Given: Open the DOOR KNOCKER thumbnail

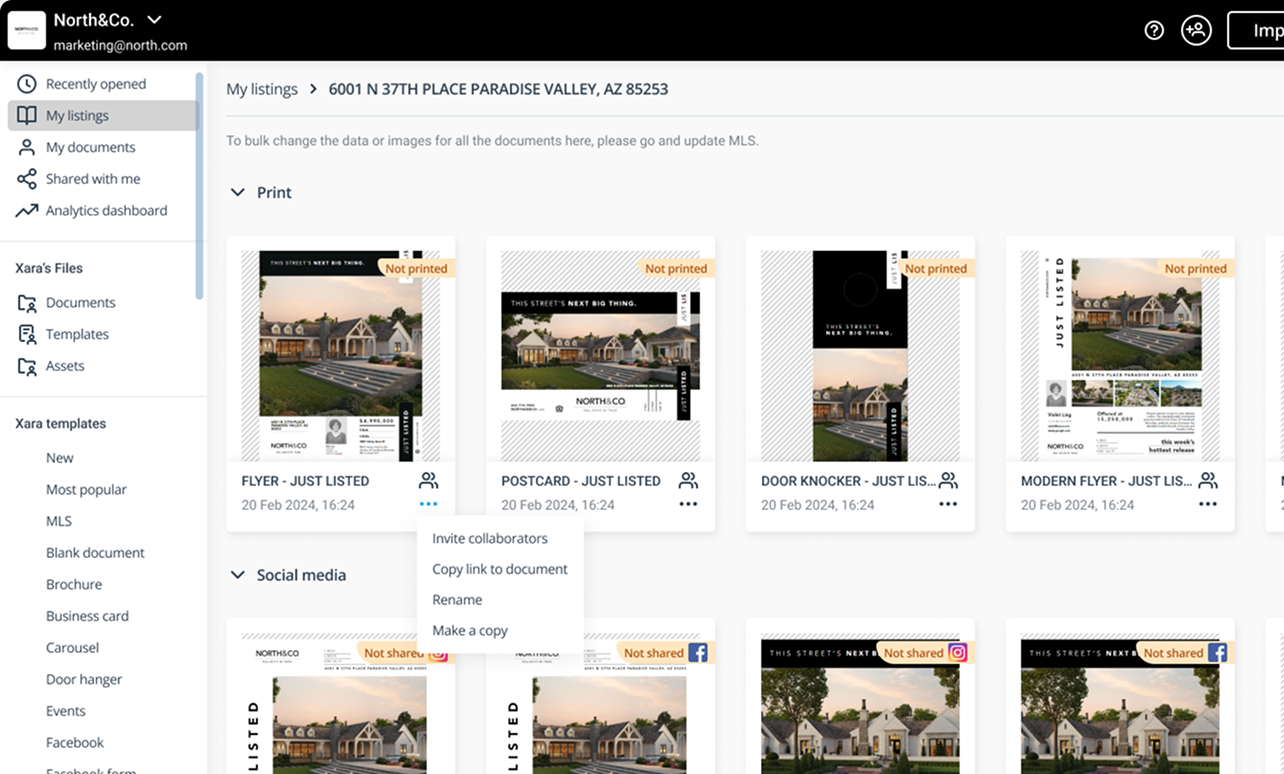Looking at the screenshot, I should pyautogui.click(x=861, y=356).
